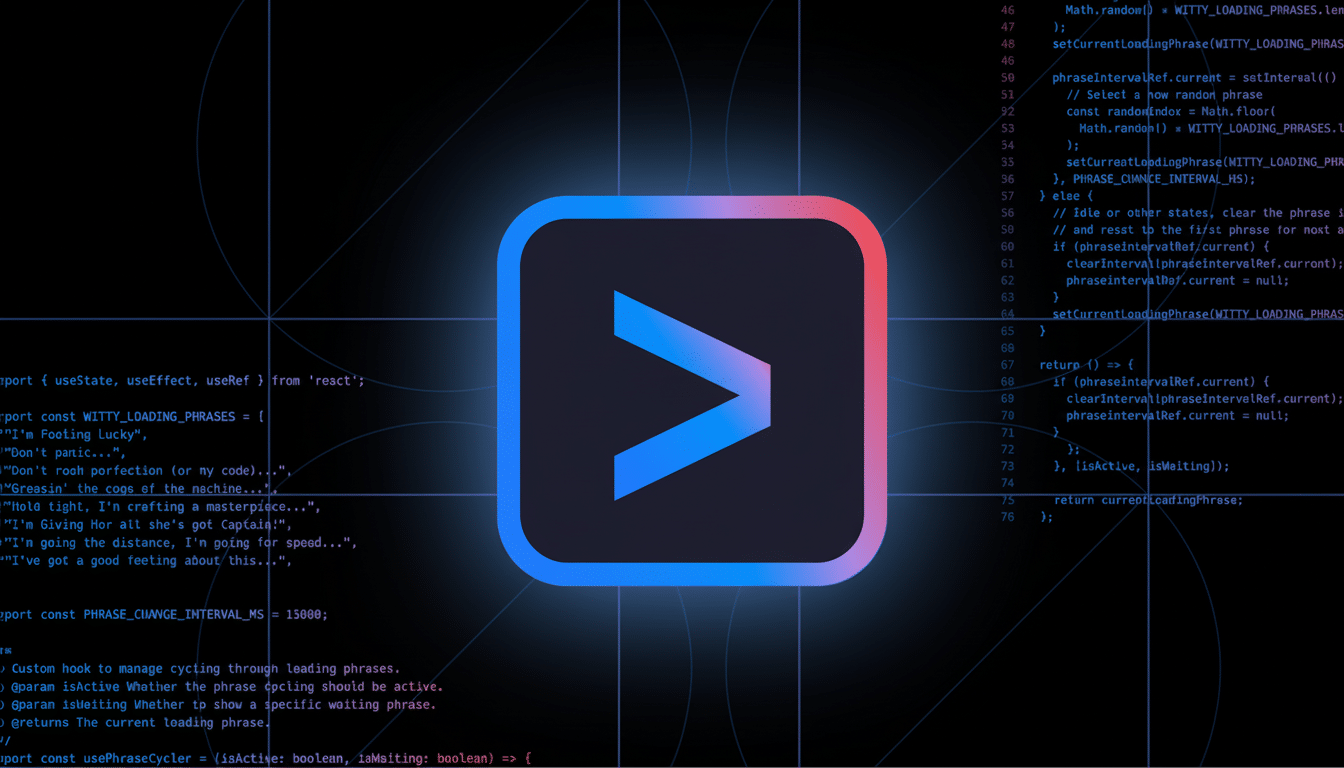Image resolution: width=1344 pixels, height=768 pixels.
Task: Click the terminal prompt chevron icon
Action: (691, 395)
